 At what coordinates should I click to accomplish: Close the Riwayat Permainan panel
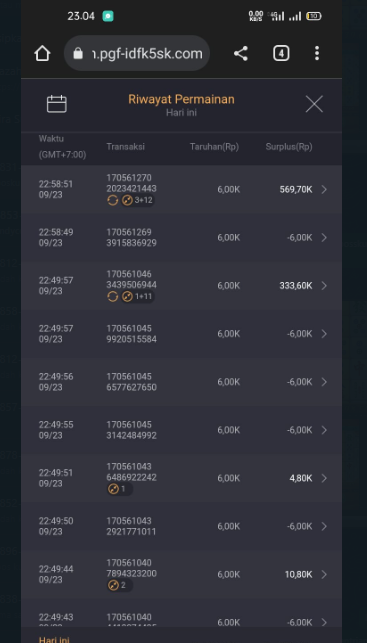pyautogui.click(x=314, y=104)
